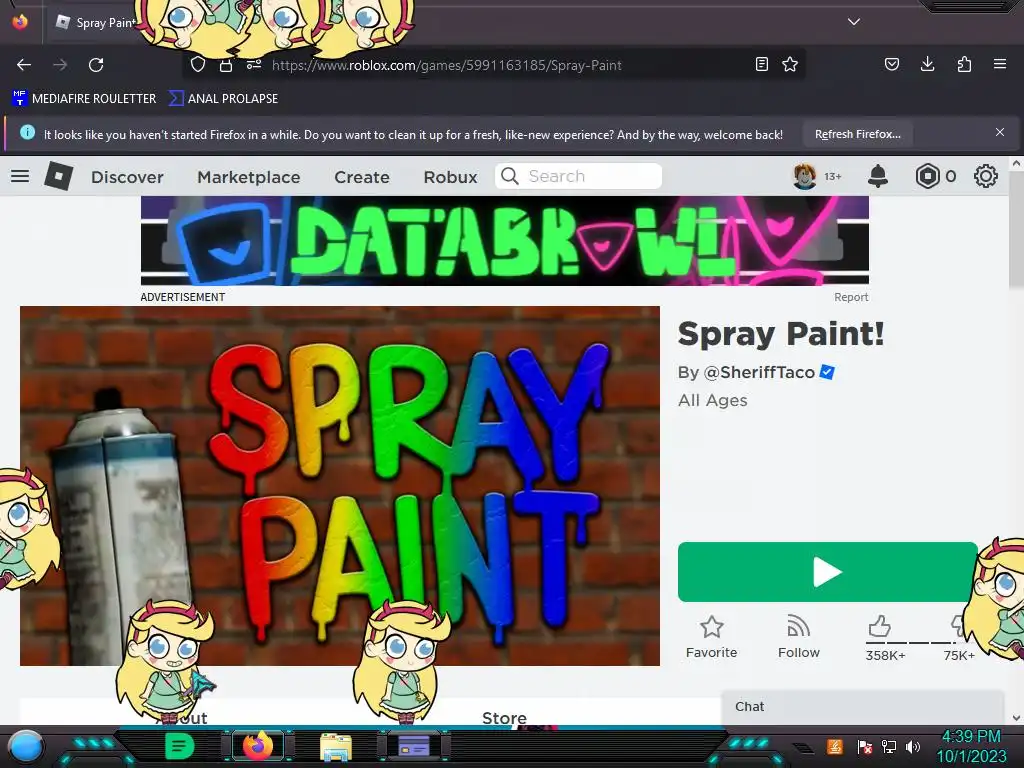Viewport: 1024px width, 768px height.
Task: Open the Windows Start orb
Action: click(x=26, y=746)
